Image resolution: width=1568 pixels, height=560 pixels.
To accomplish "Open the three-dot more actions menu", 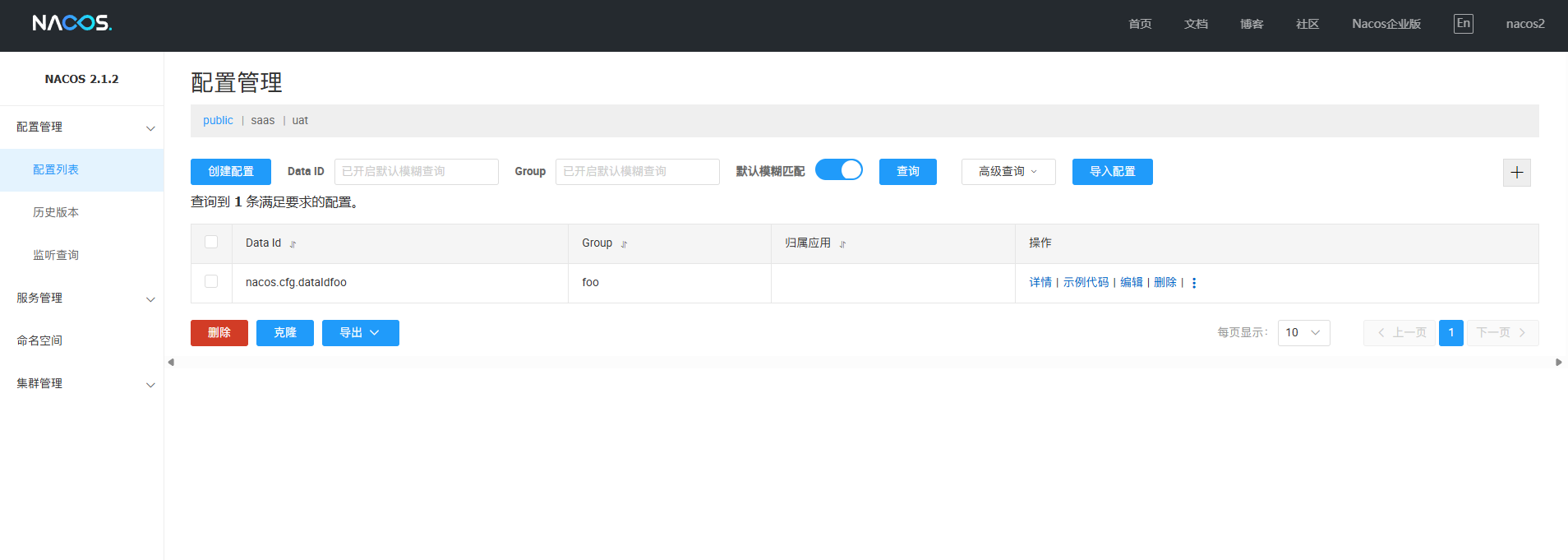I will [x=1194, y=283].
